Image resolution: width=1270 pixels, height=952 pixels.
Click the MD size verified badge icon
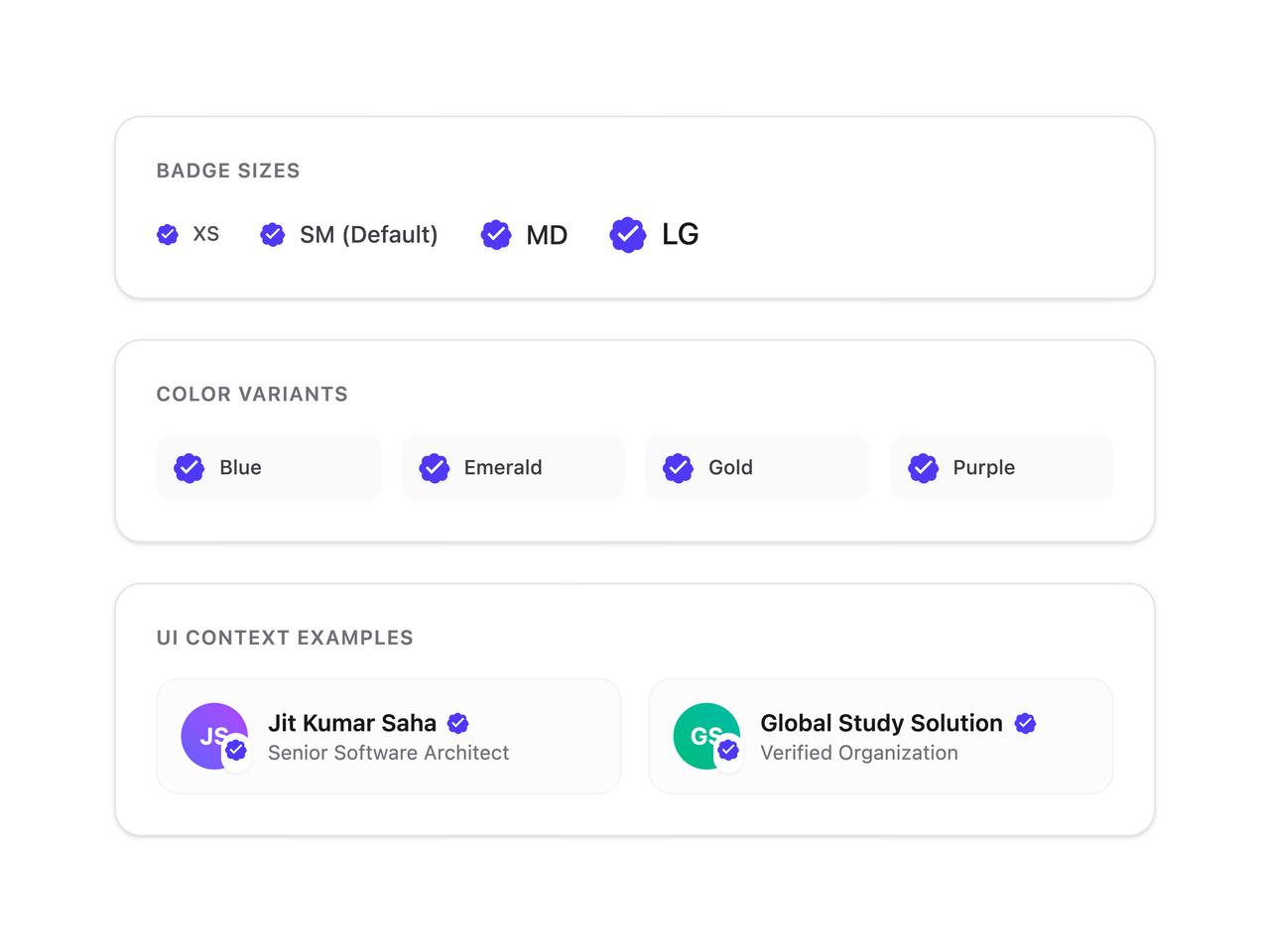click(x=496, y=234)
